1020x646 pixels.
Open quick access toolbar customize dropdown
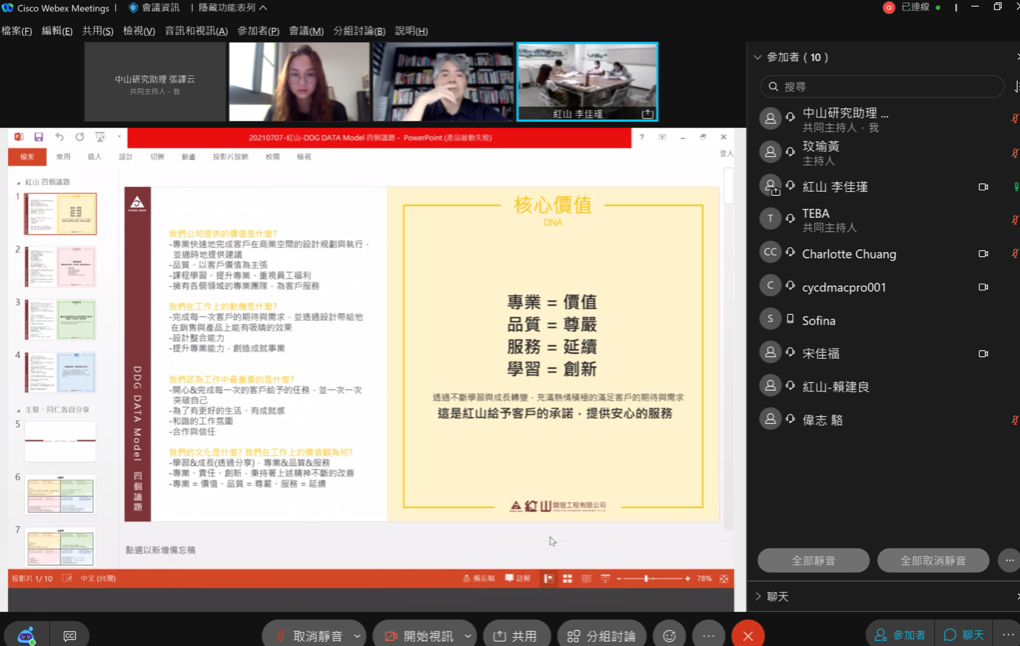tap(119, 137)
